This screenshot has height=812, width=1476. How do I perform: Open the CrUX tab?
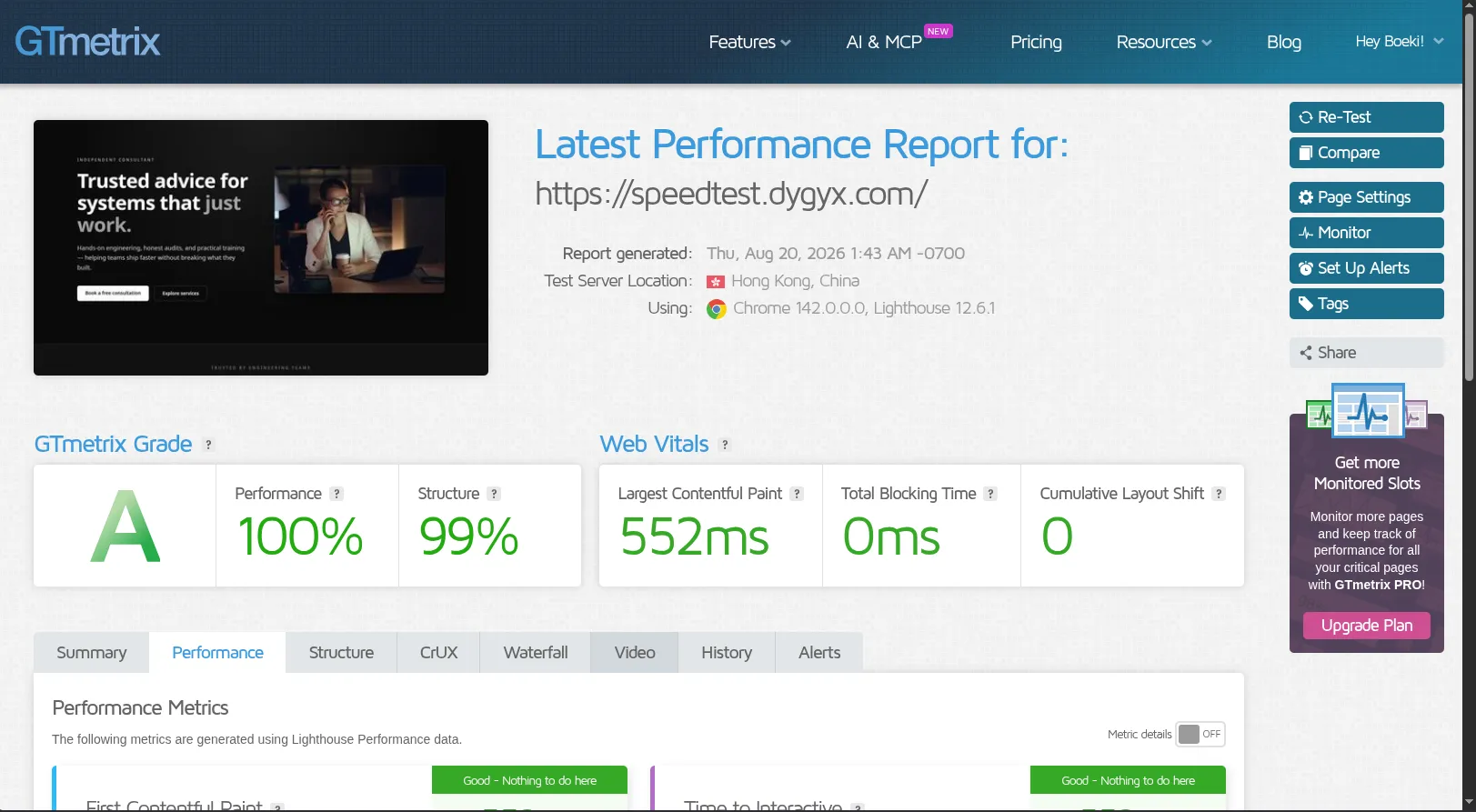point(438,653)
